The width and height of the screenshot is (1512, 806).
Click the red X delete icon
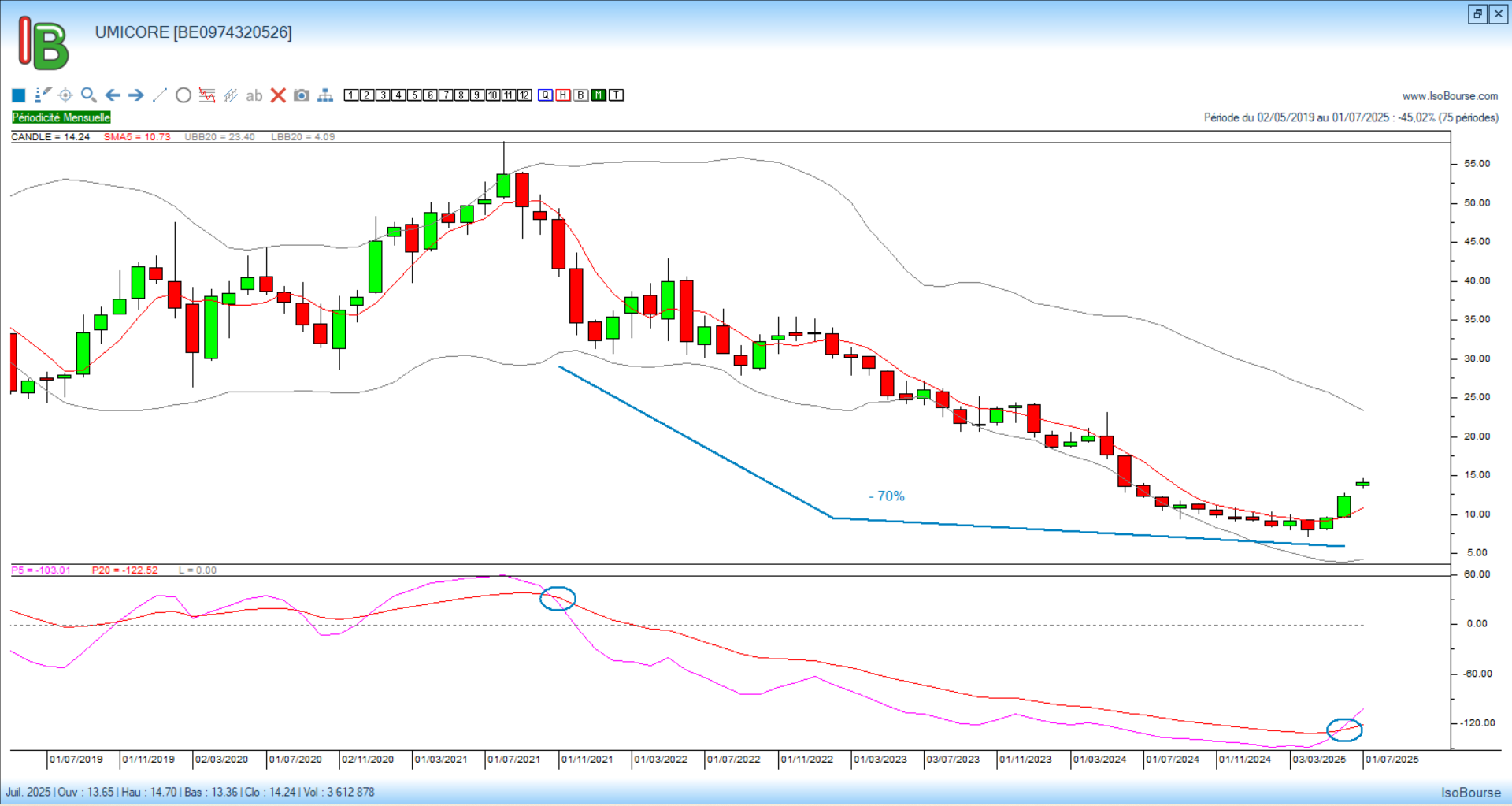(278, 95)
